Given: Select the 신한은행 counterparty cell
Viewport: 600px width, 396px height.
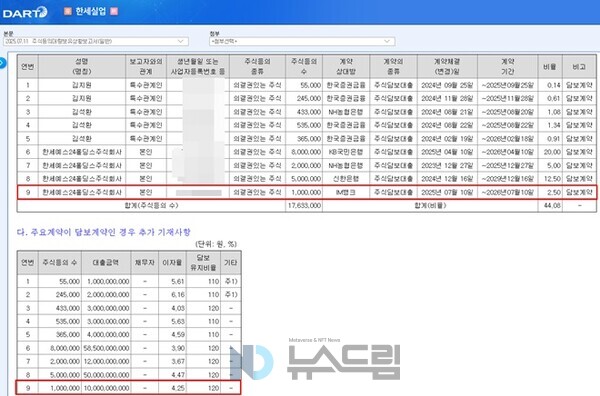Looking at the screenshot, I should pos(346,179).
